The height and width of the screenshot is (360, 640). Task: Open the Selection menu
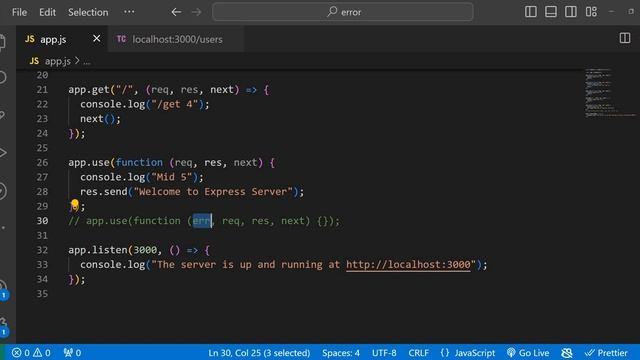point(88,12)
